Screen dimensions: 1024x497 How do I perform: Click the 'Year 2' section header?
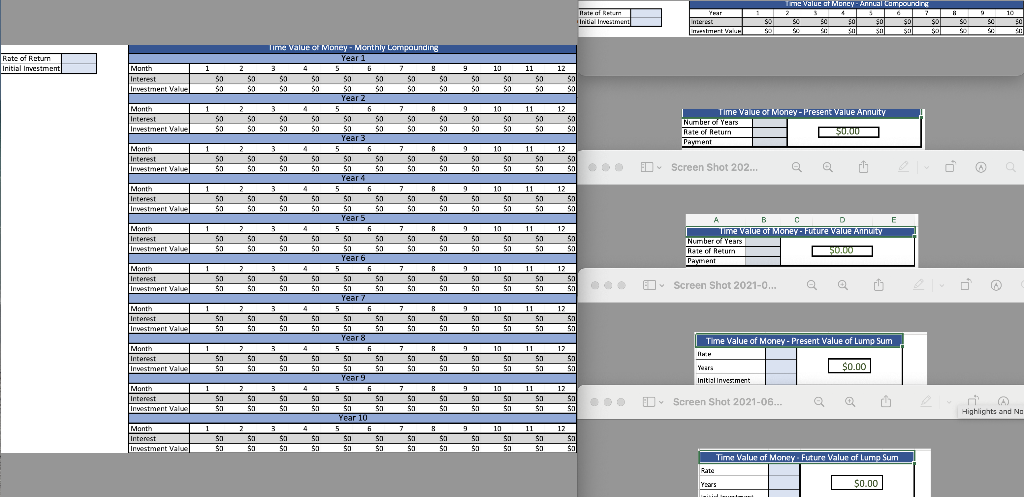click(x=353, y=98)
